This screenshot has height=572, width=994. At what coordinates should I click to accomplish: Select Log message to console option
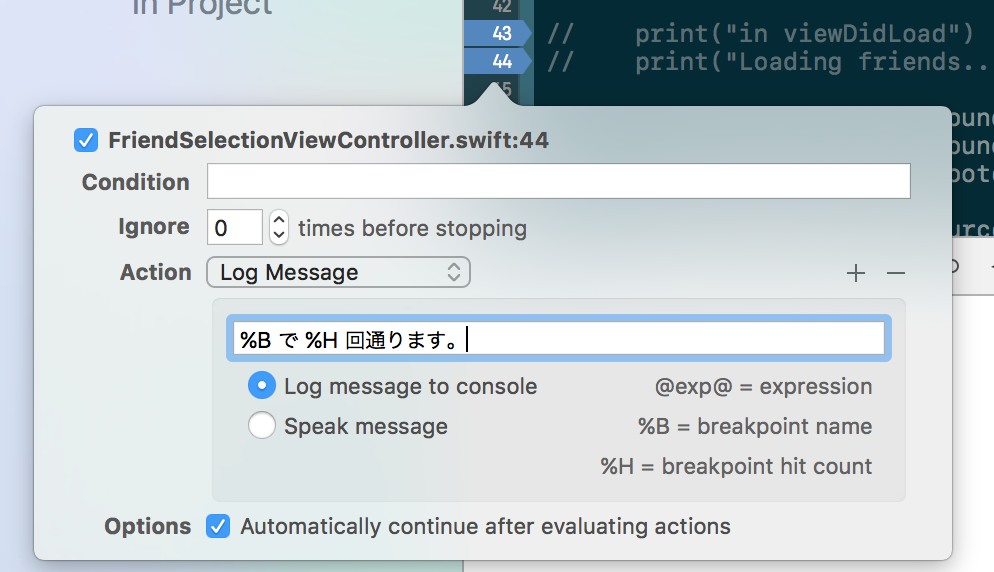click(x=262, y=386)
